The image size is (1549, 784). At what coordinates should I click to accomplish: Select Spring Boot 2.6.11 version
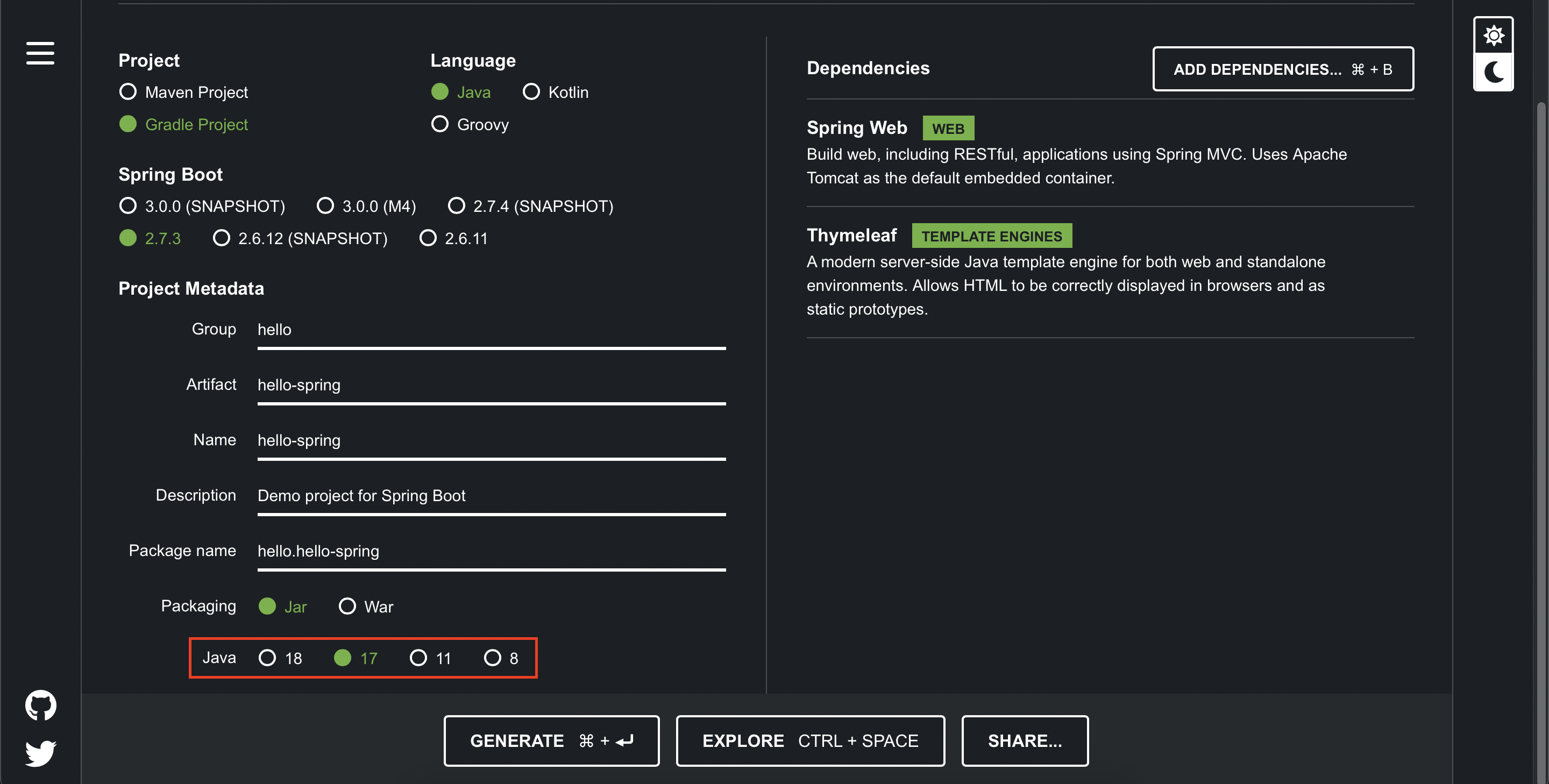(428, 239)
